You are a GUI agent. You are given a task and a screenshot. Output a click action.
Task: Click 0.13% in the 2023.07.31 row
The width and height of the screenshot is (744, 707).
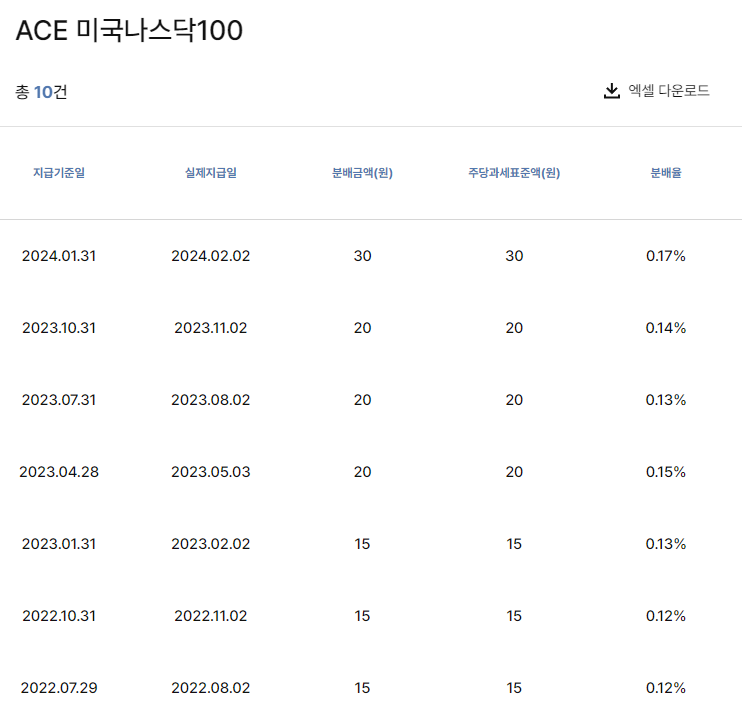(666, 400)
